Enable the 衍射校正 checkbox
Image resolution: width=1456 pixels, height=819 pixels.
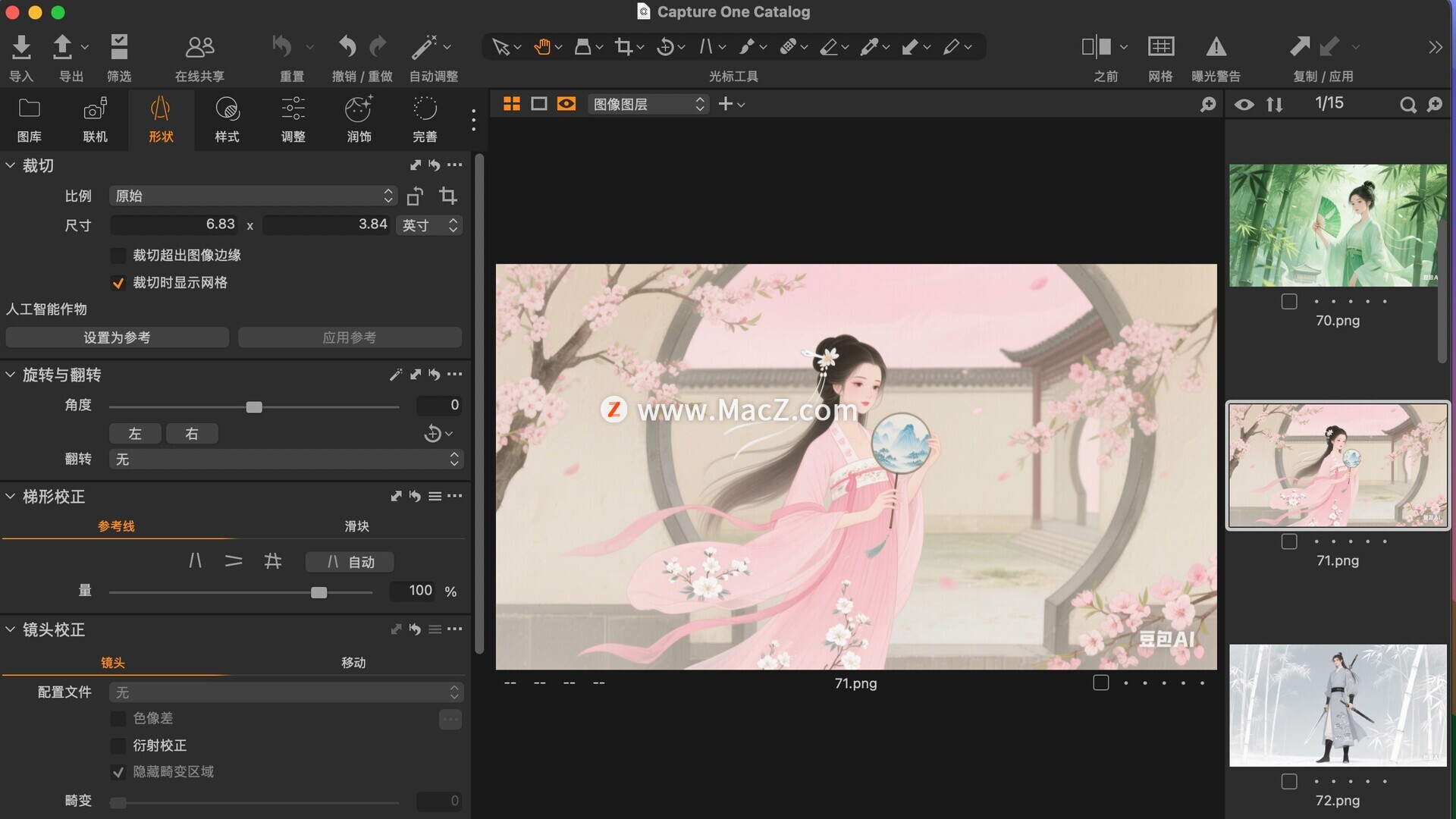click(x=118, y=745)
